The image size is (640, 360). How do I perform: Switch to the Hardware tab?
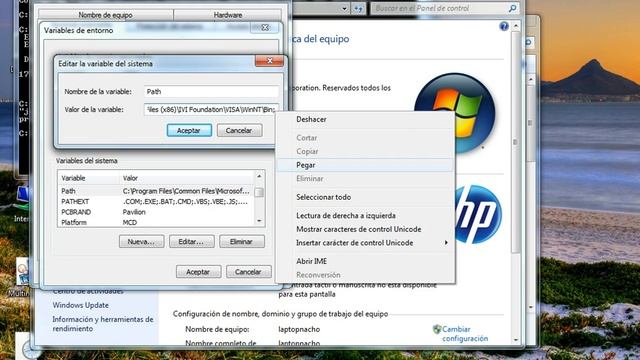click(228, 15)
